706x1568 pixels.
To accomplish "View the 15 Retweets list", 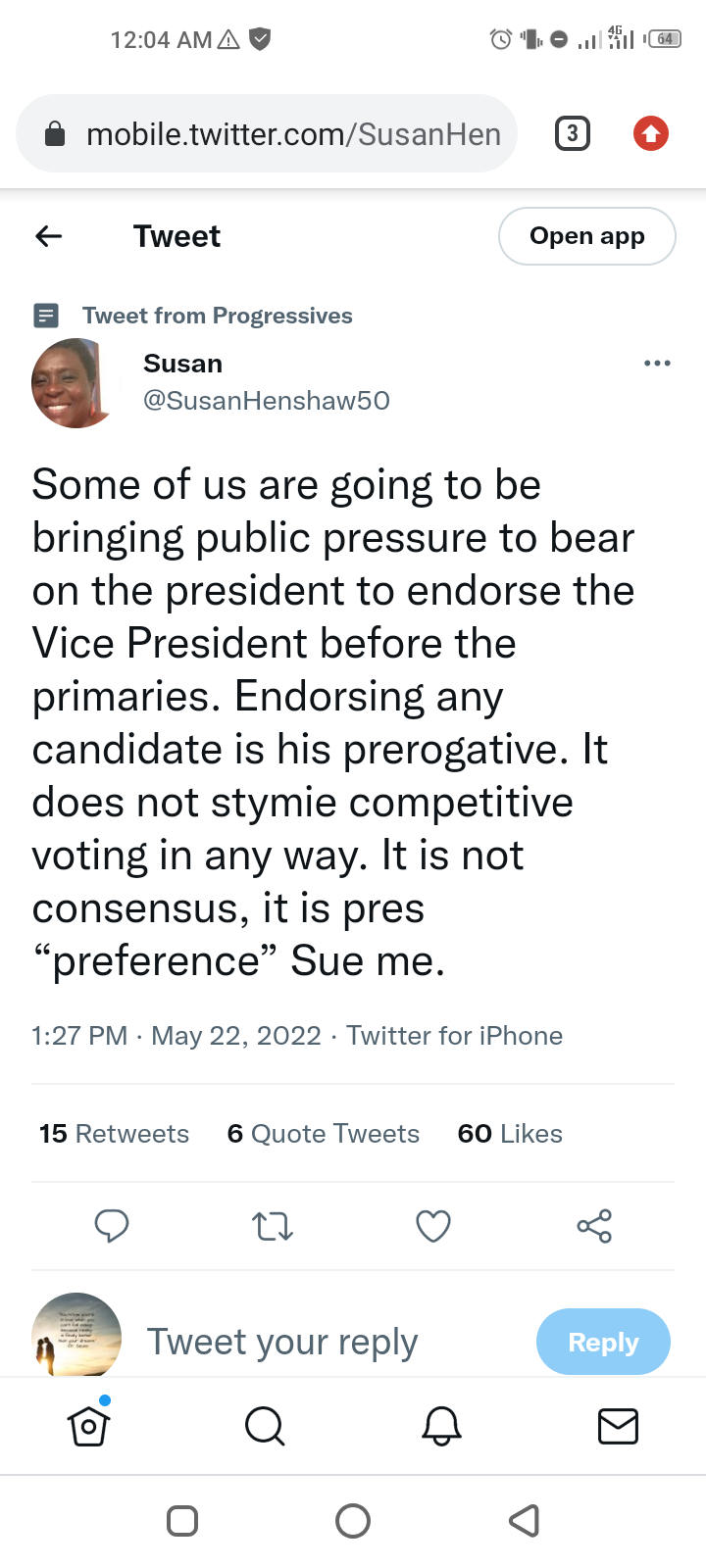I will pyautogui.click(x=114, y=1134).
